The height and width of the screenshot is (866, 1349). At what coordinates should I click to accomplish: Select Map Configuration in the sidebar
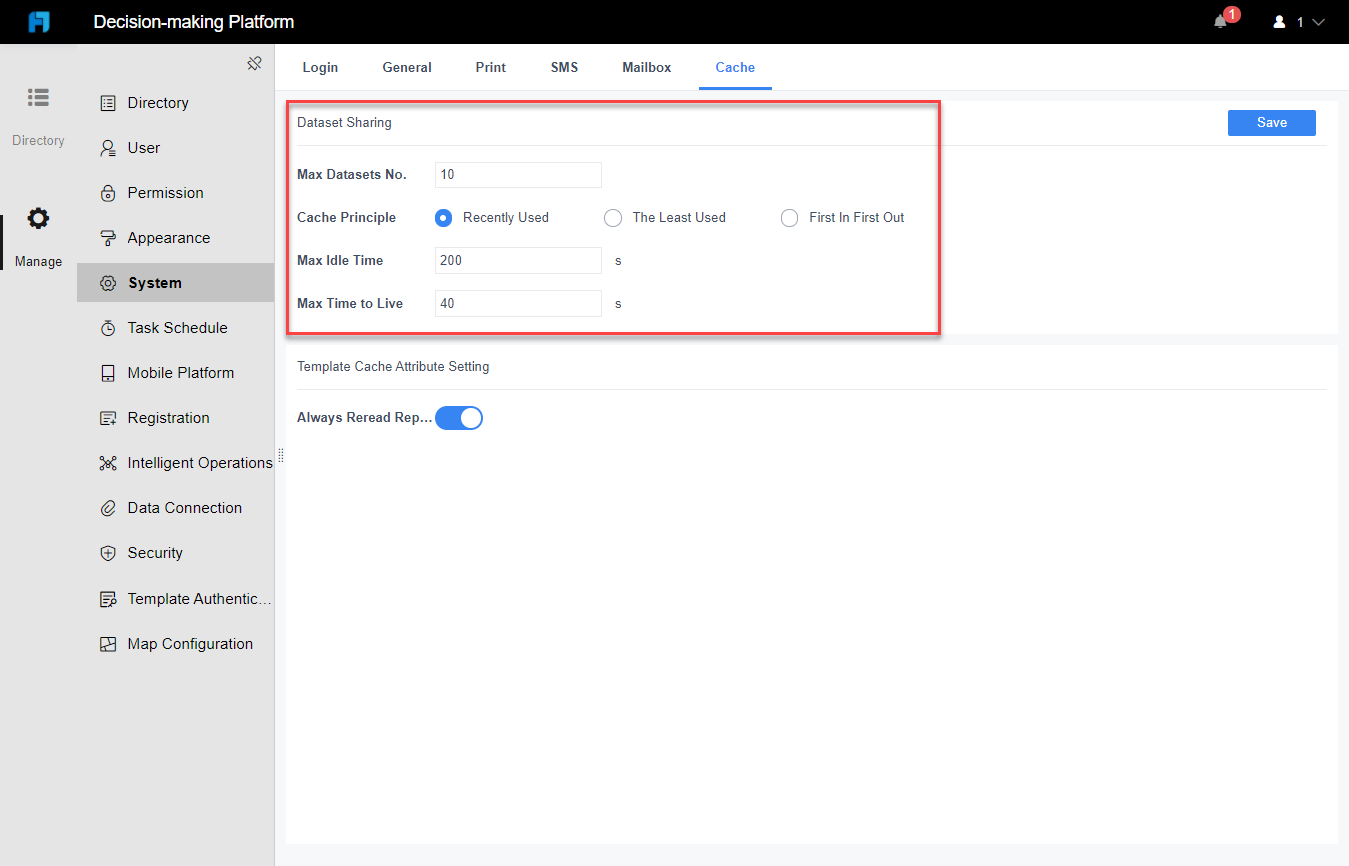108,643
